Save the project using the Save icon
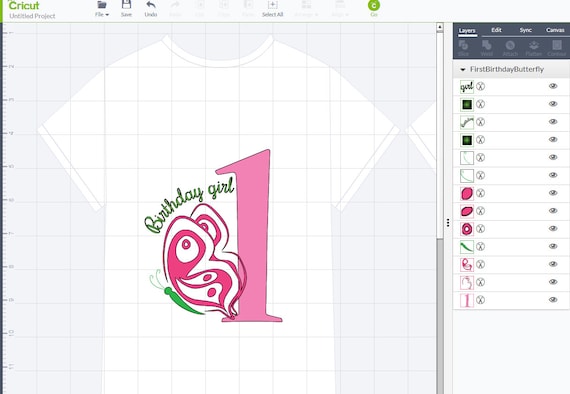570x394 pixels. [x=126, y=8]
